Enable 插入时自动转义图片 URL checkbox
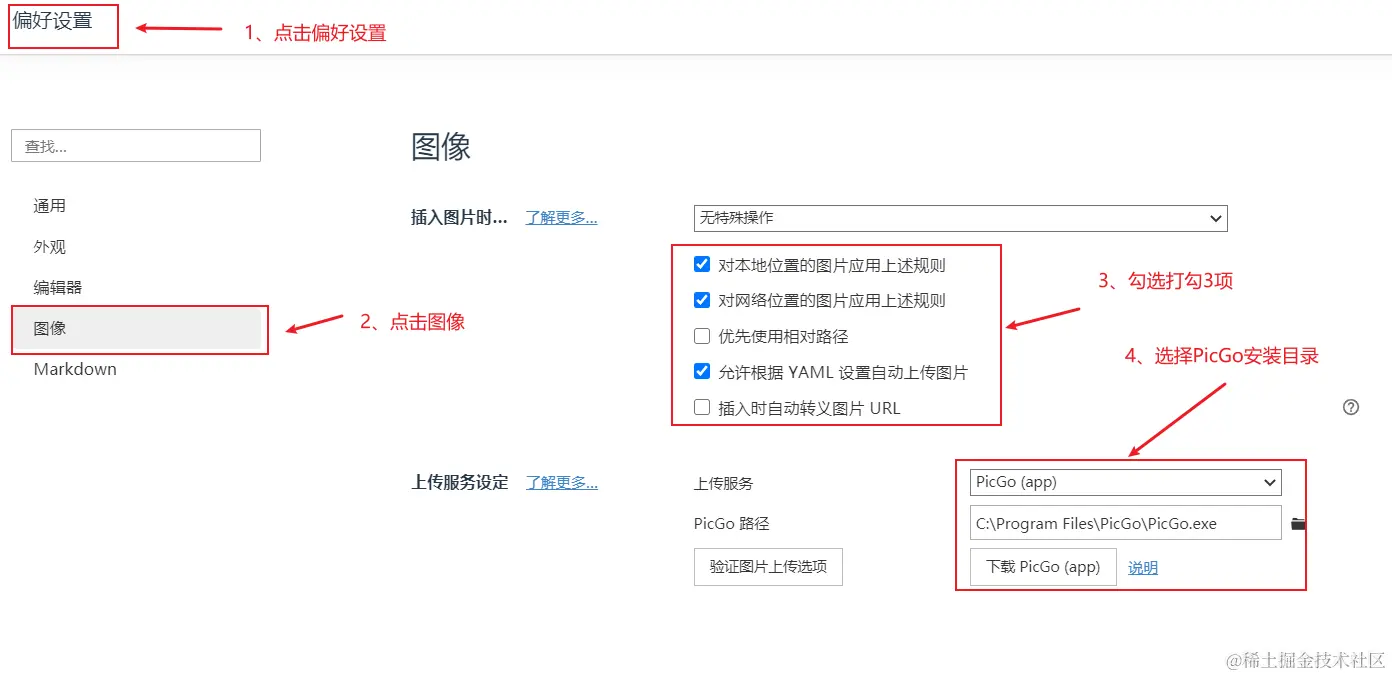This screenshot has height=677, width=1392. point(702,408)
